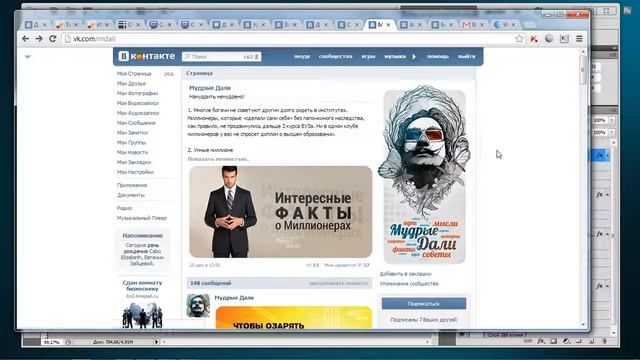Create an adjustment layer in Photoshop
This screenshot has width=640, height=360.
tap(566, 341)
